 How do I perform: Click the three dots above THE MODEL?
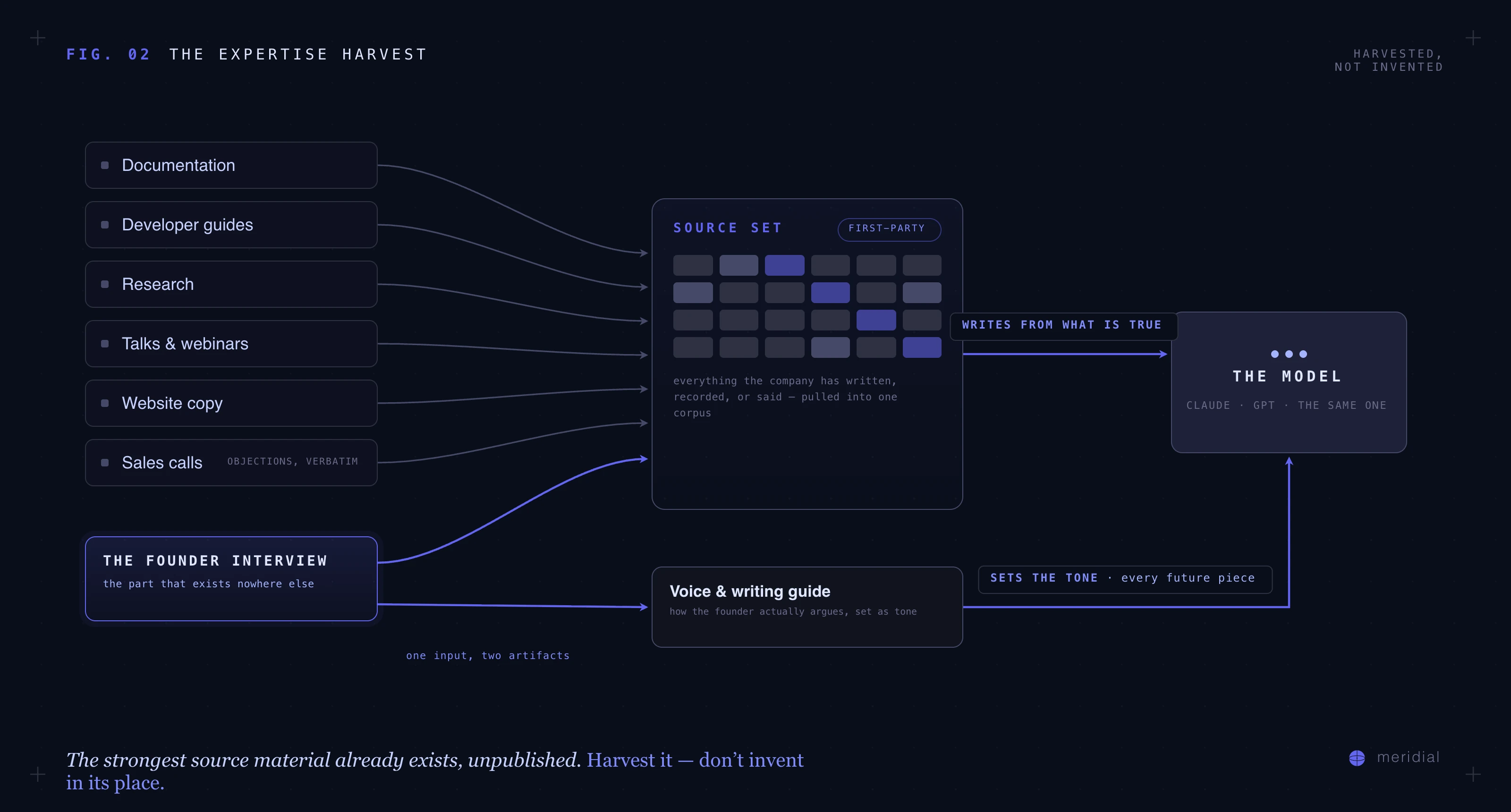click(1289, 354)
